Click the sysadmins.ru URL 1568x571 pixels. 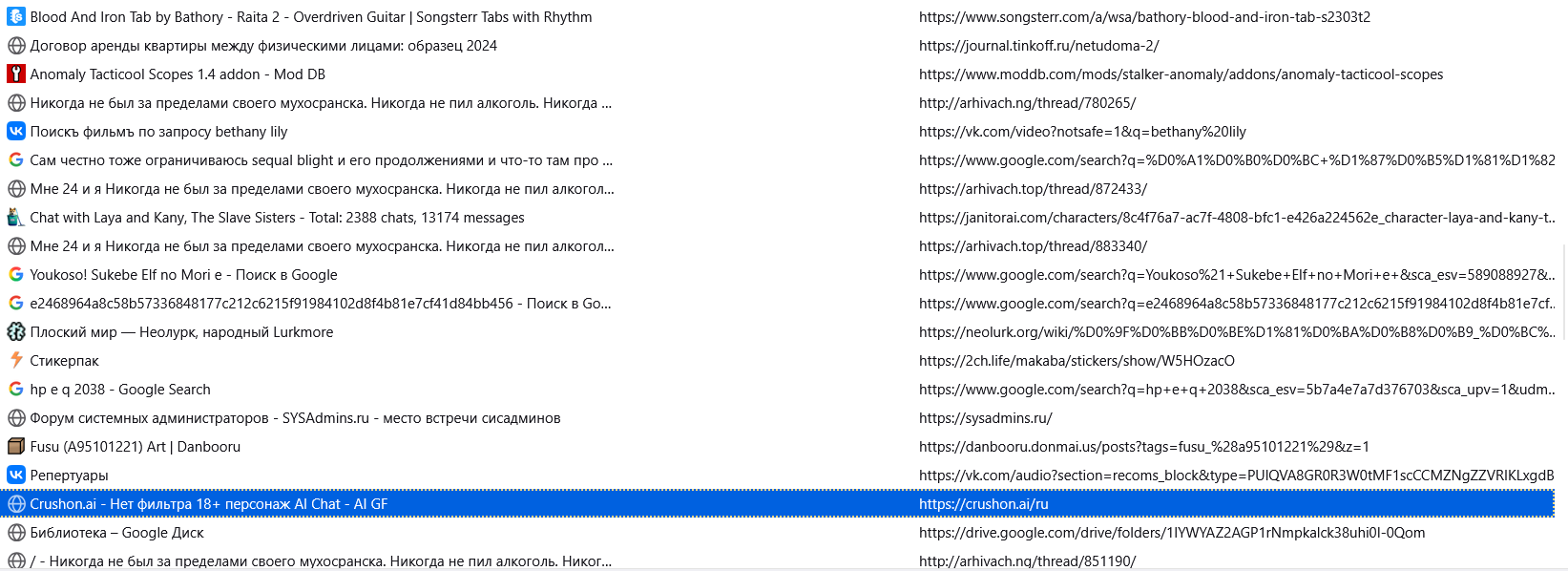point(985,418)
